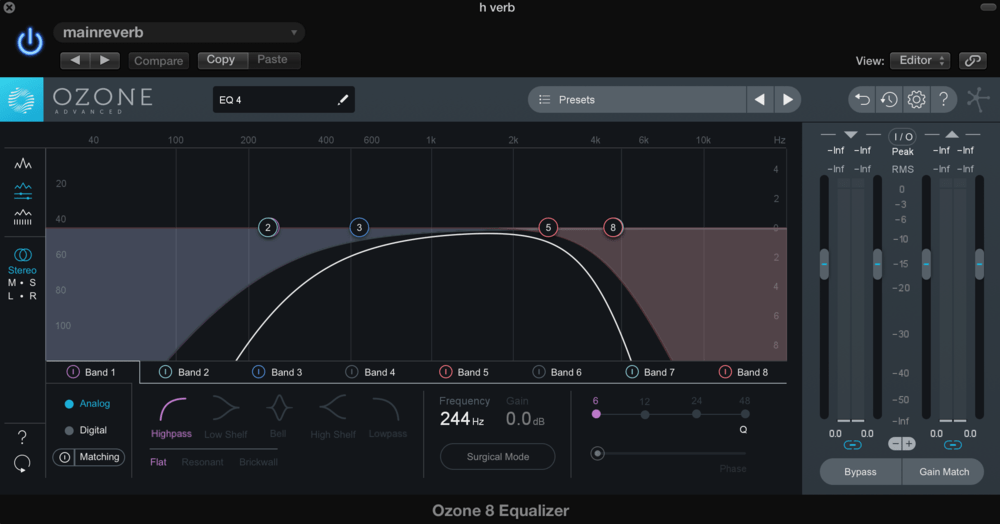
Task: Click the Bypass button
Action: click(860, 472)
